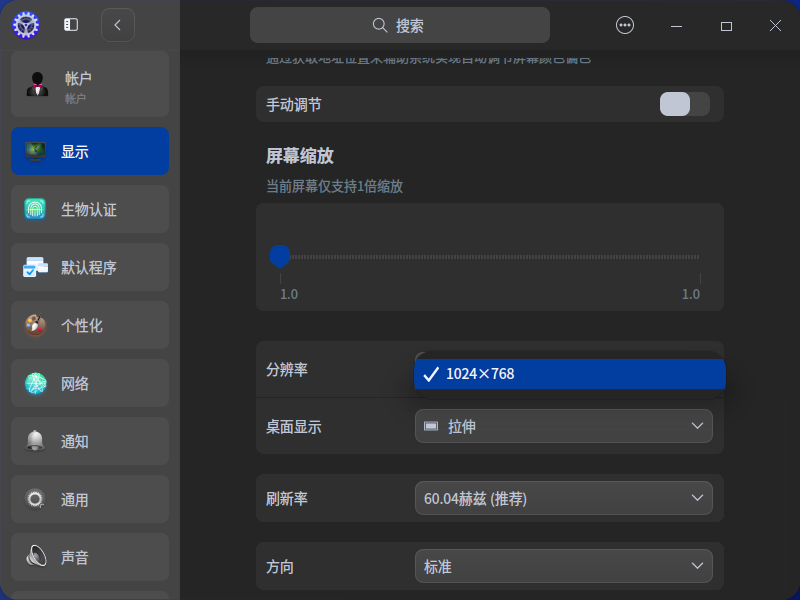Select the 显示 display category
Image resolution: width=800 pixels, height=600 pixels.
[90, 151]
